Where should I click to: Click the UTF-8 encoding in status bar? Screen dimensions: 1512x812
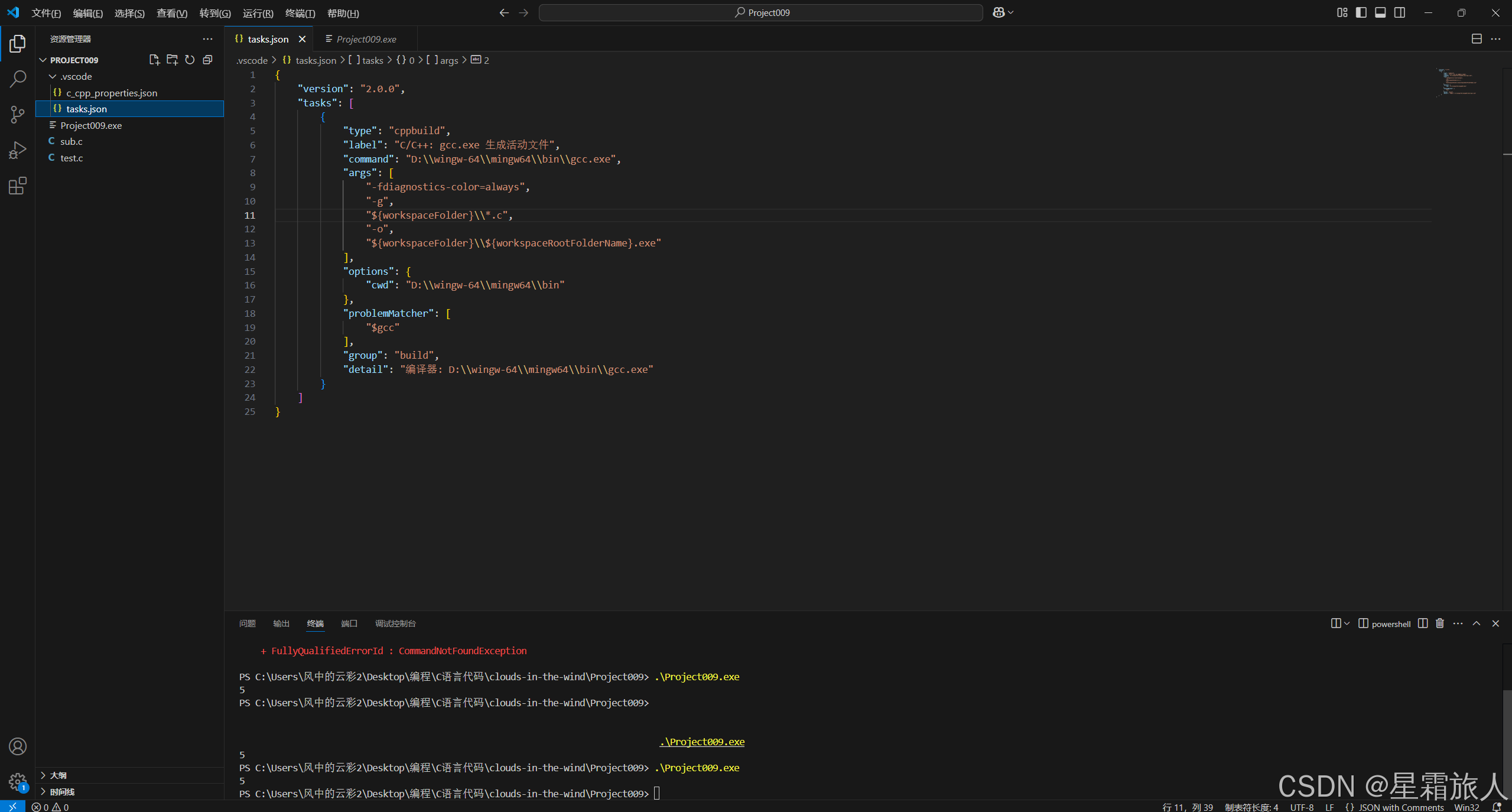[x=1302, y=807]
